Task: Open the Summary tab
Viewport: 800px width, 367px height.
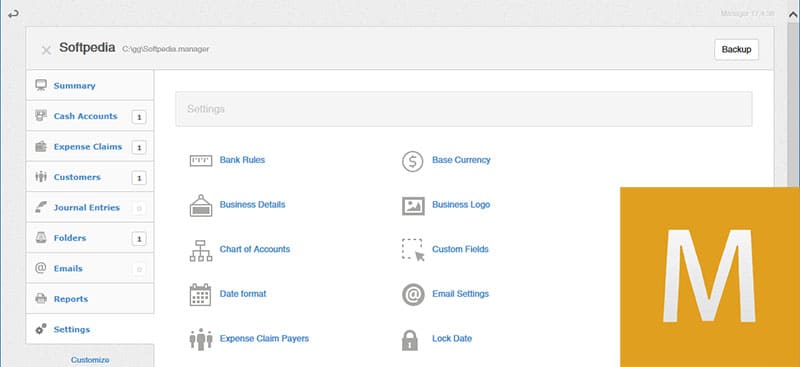Action: tap(90, 85)
